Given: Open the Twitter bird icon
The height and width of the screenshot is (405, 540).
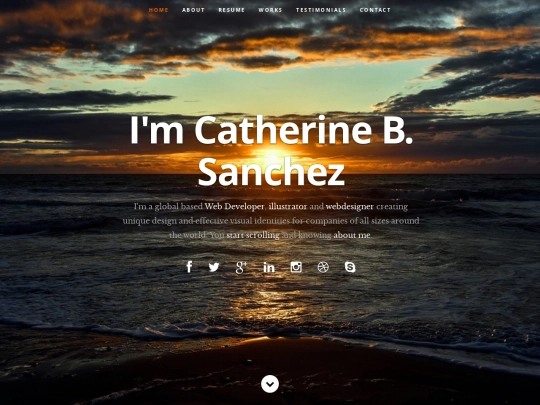Looking at the screenshot, I should pyautogui.click(x=214, y=267).
